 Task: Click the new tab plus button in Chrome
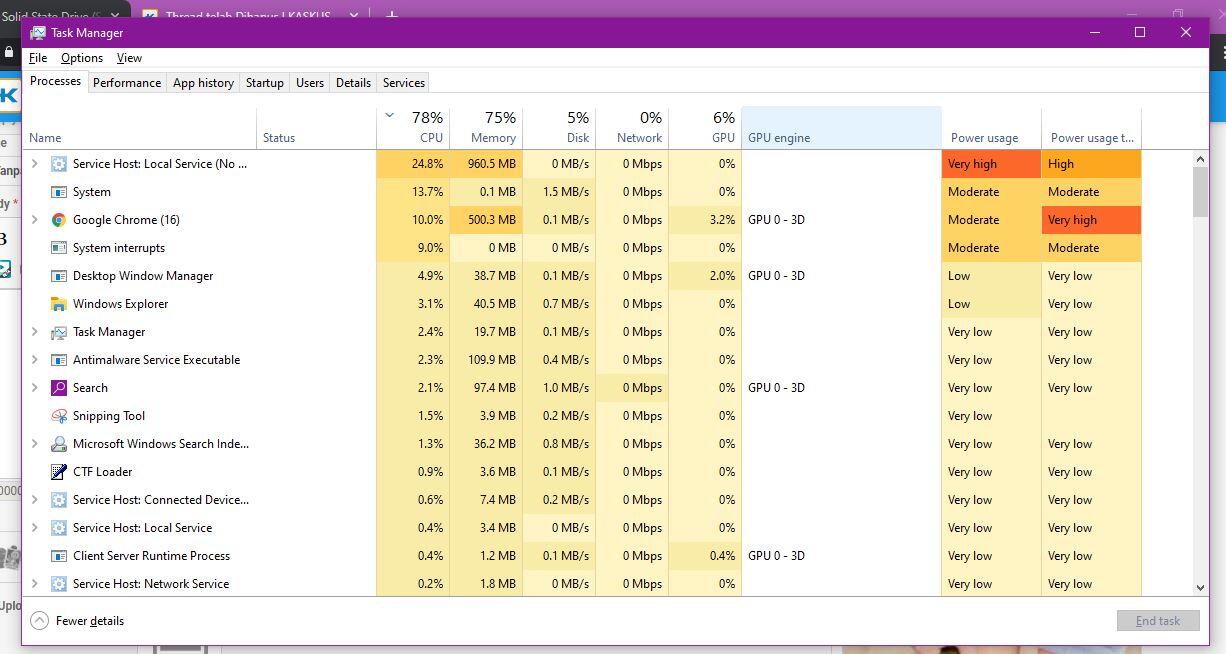point(392,15)
